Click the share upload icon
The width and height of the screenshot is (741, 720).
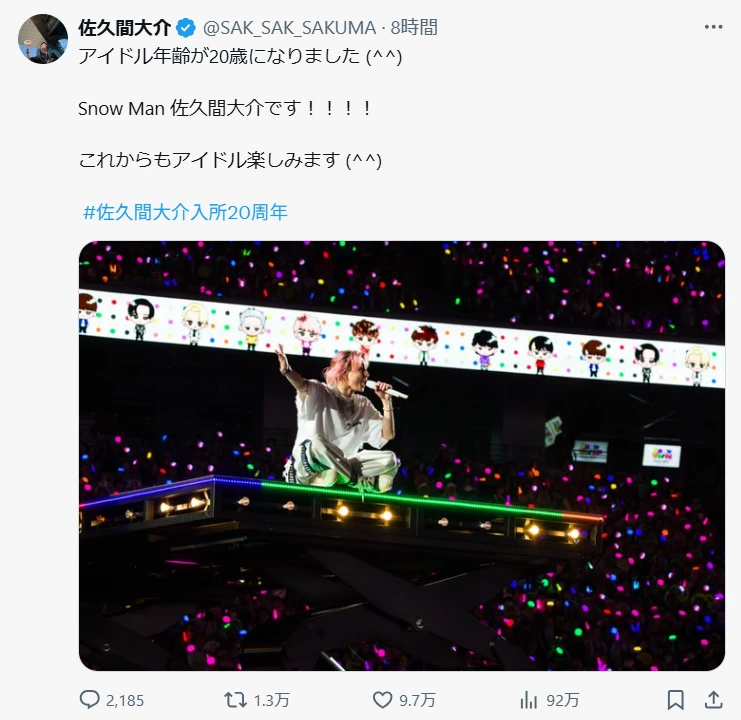tap(714, 700)
